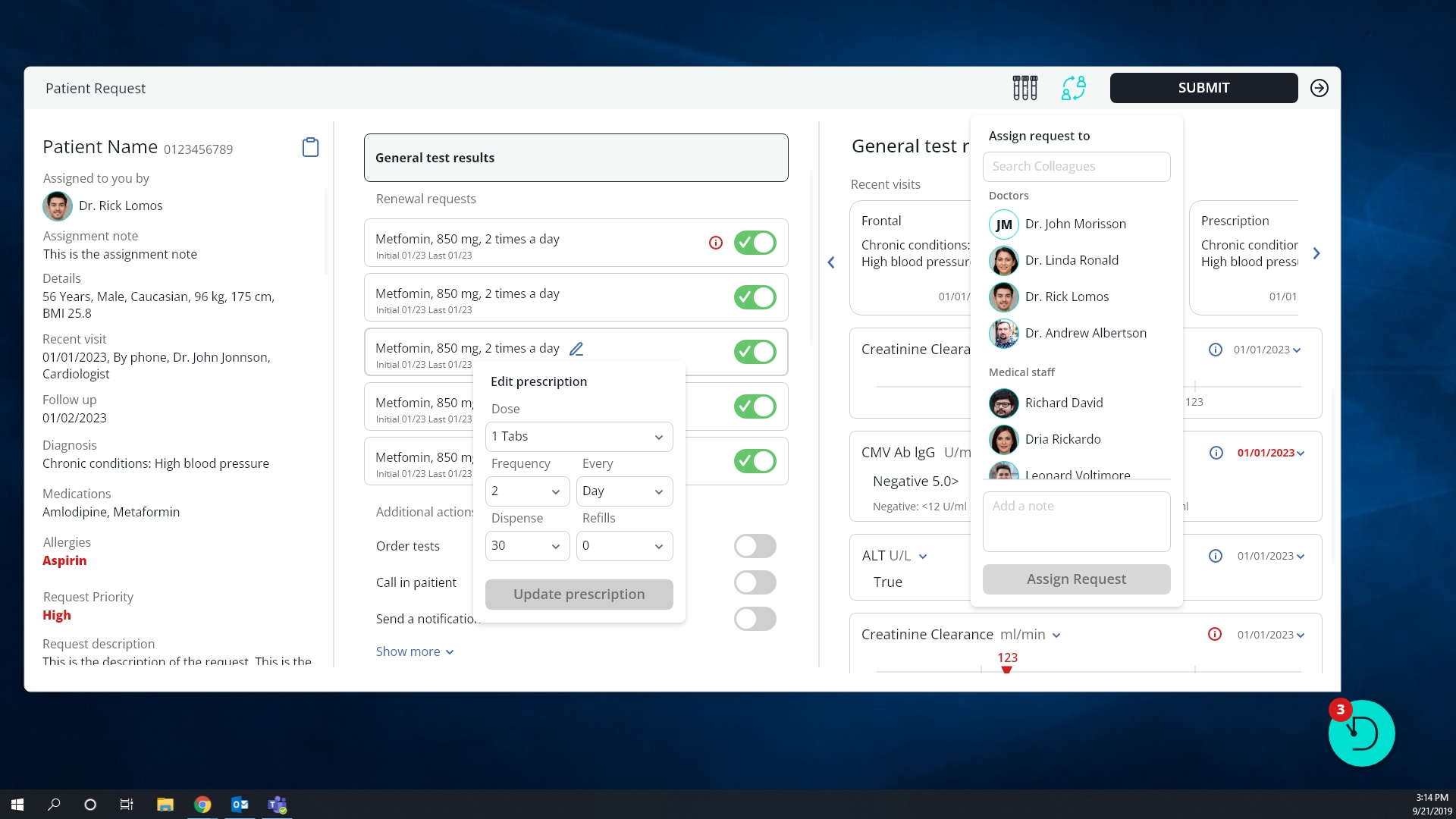This screenshot has height=819, width=1456.
Task: Go to next recent visit with right chevron
Action: pyautogui.click(x=1316, y=253)
